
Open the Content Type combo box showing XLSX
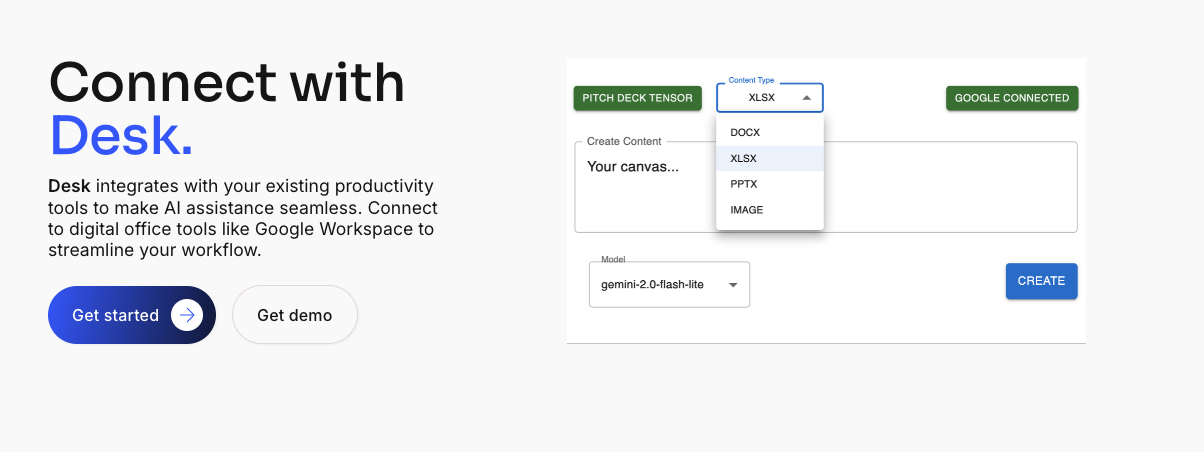click(x=770, y=98)
